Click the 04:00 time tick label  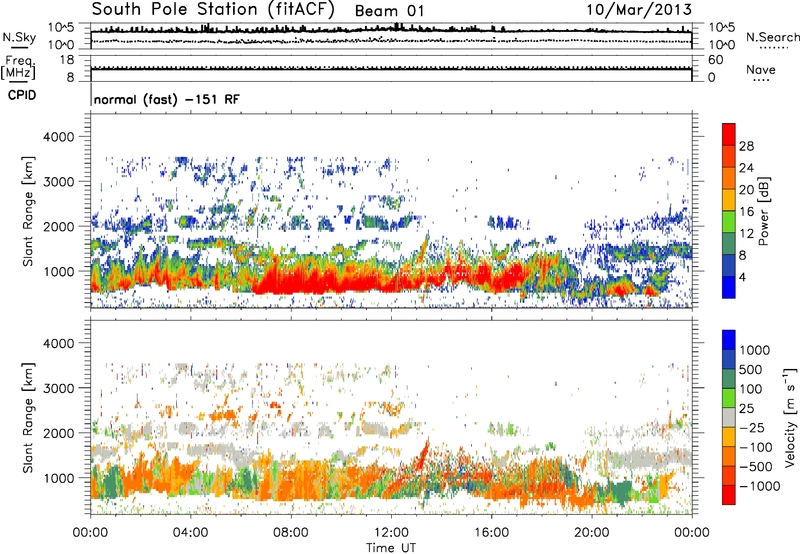tap(190, 533)
